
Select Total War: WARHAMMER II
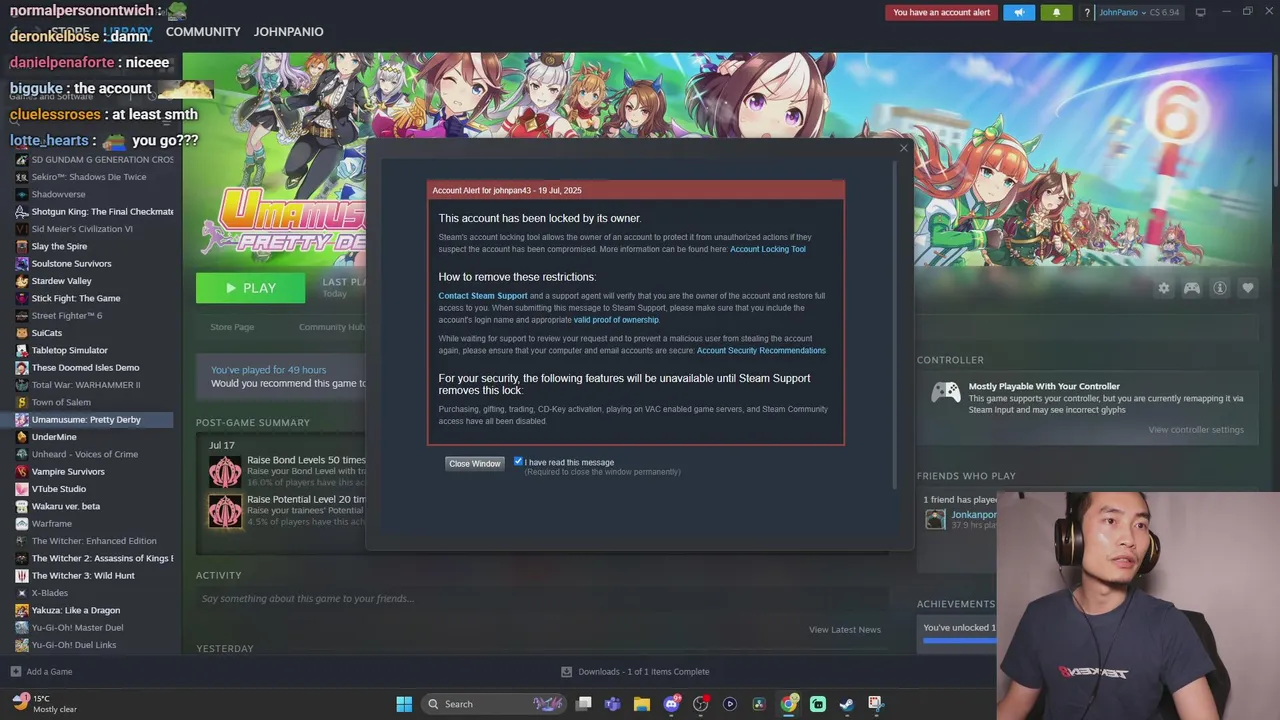pos(86,385)
